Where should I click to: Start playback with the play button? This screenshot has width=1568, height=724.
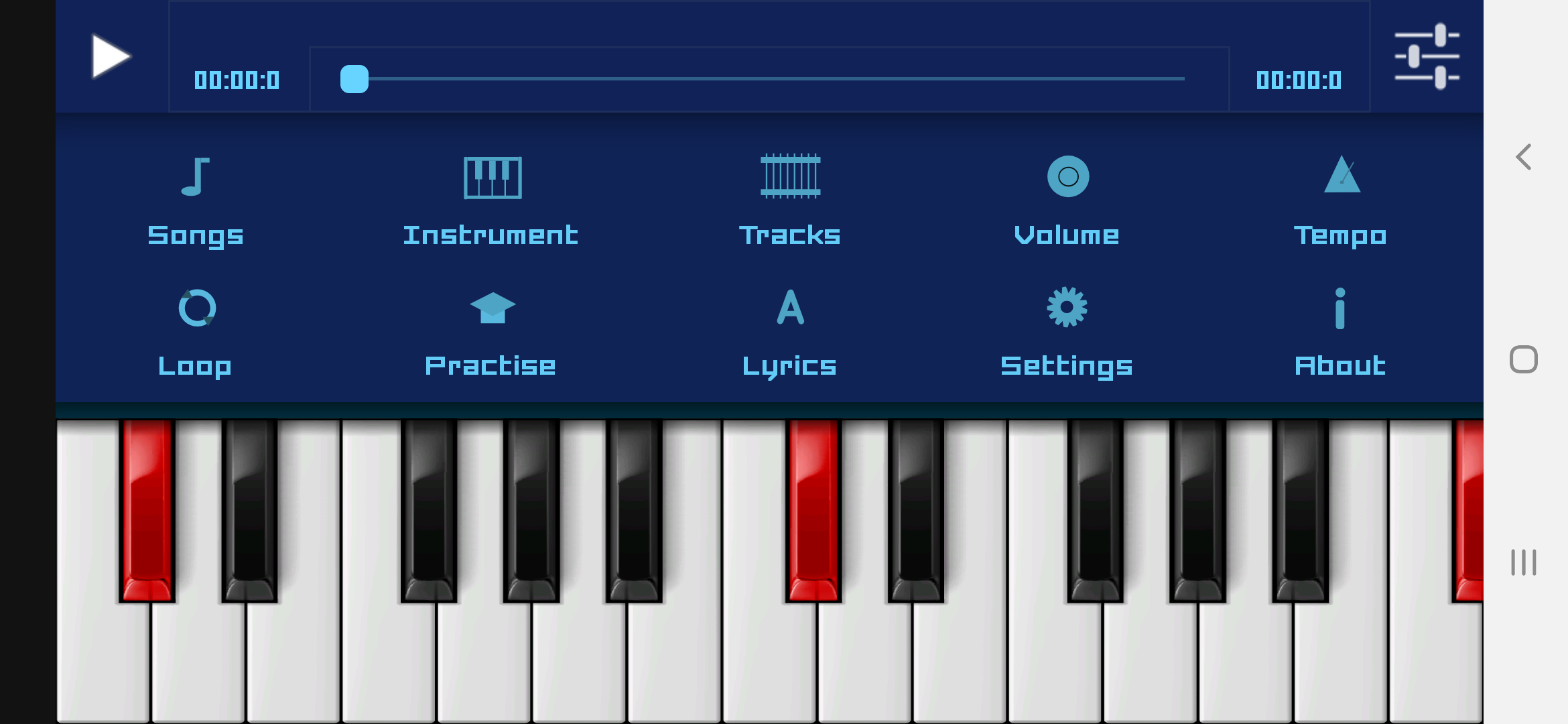click(x=111, y=56)
